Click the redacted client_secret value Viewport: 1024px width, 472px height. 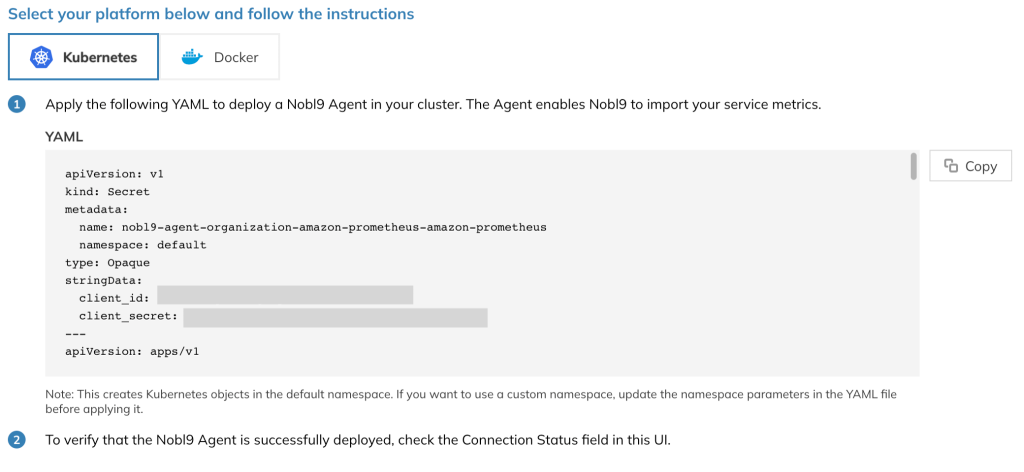[335, 318]
